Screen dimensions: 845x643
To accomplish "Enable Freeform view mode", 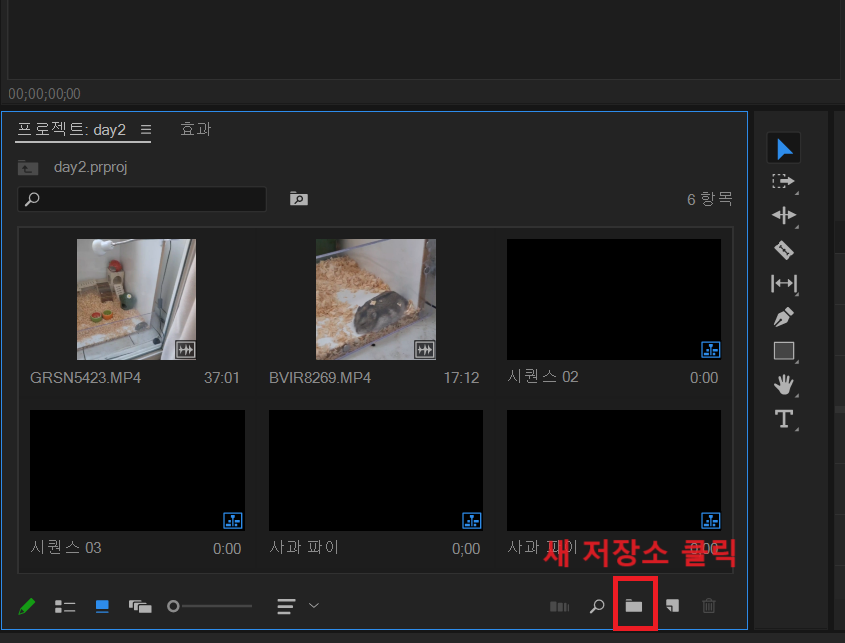I will [140, 605].
